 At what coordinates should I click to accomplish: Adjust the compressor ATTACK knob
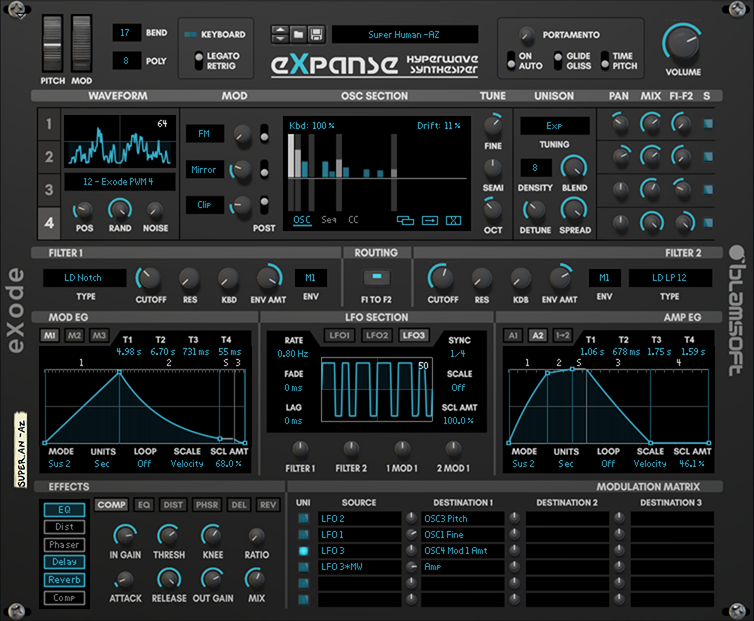pos(125,579)
